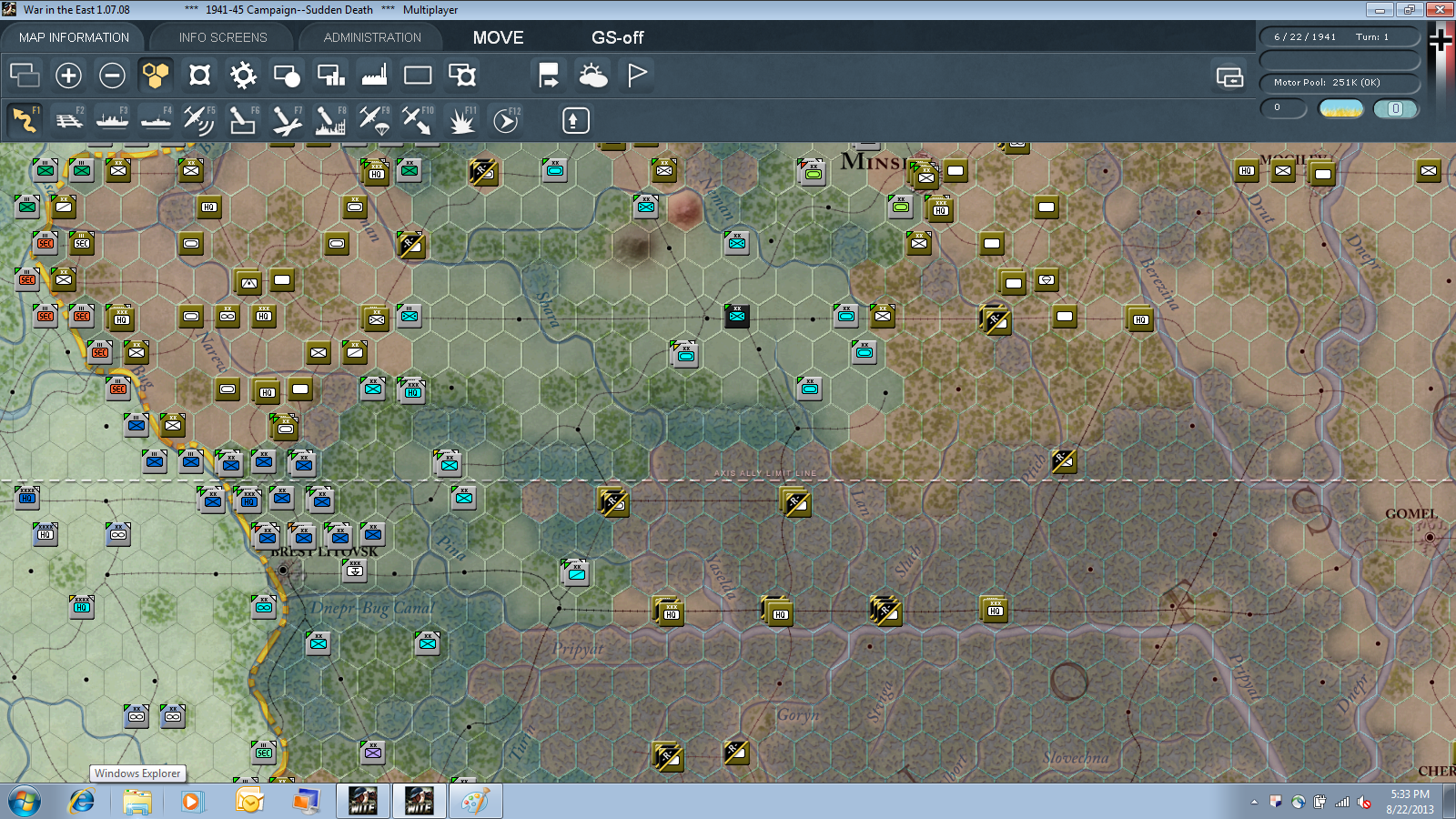Click the GS-off status label
The height and width of the screenshot is (819, 1456).
click(x=617, y=37)
